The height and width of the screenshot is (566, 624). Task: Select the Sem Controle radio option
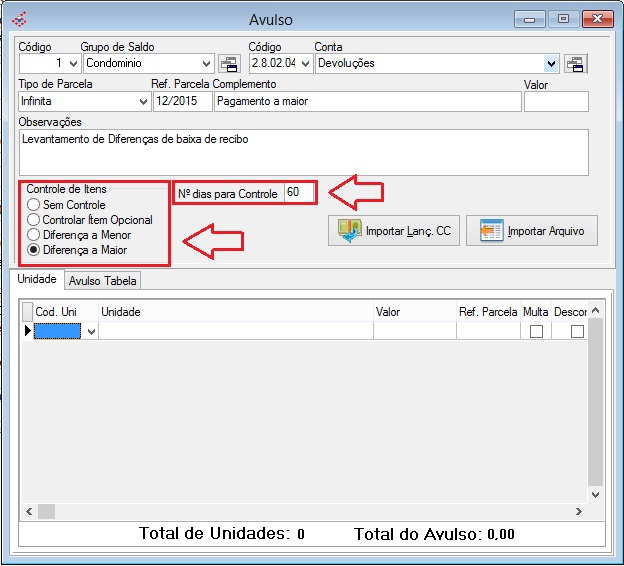(x=34, y=205)
